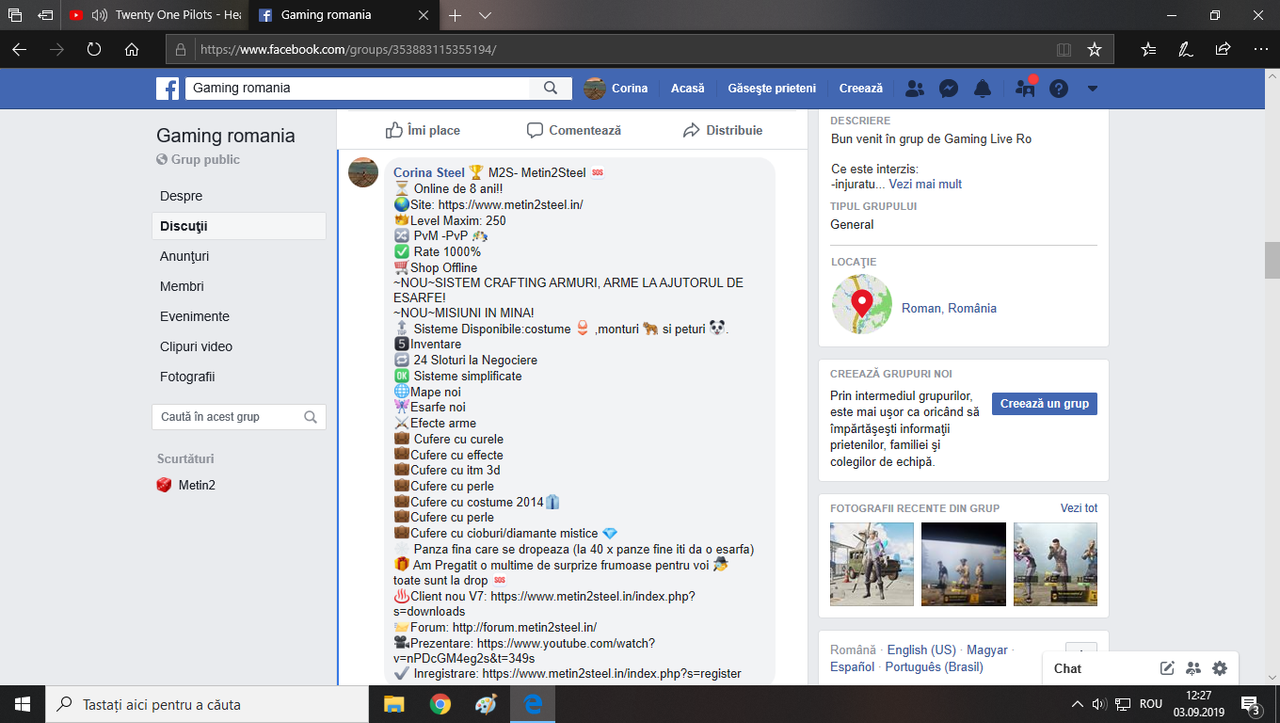Share this page from Edge toolbar
Viewport: 1280px width, 723px height.
(x=1222, y=49)
